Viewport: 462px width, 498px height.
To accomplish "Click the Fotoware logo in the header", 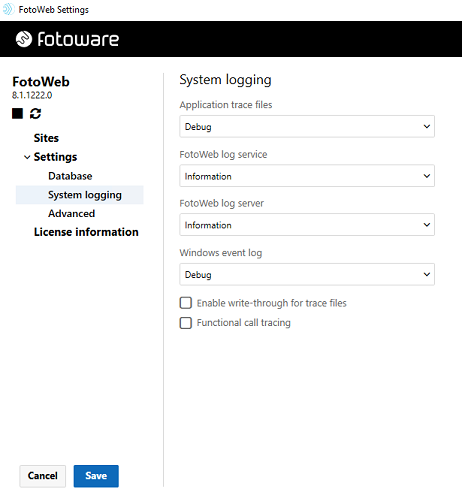I will coord(67,39).
